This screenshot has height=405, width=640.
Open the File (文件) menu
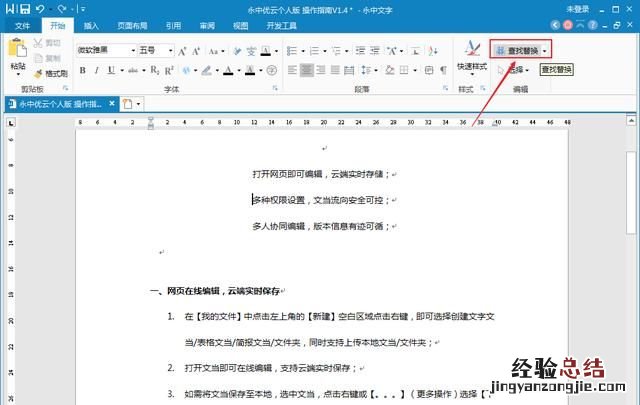[22, 26]
